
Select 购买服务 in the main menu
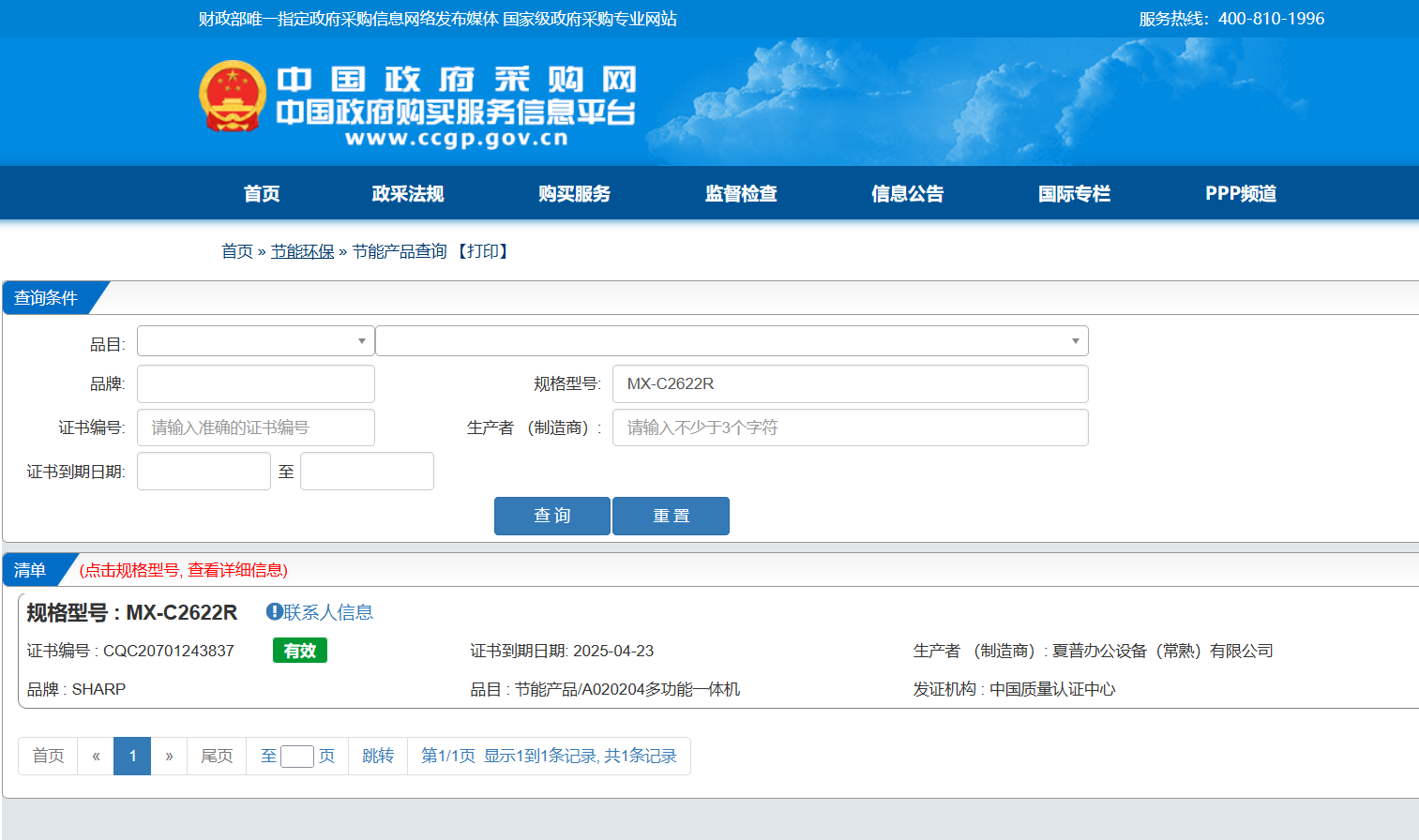pos(574,194)
